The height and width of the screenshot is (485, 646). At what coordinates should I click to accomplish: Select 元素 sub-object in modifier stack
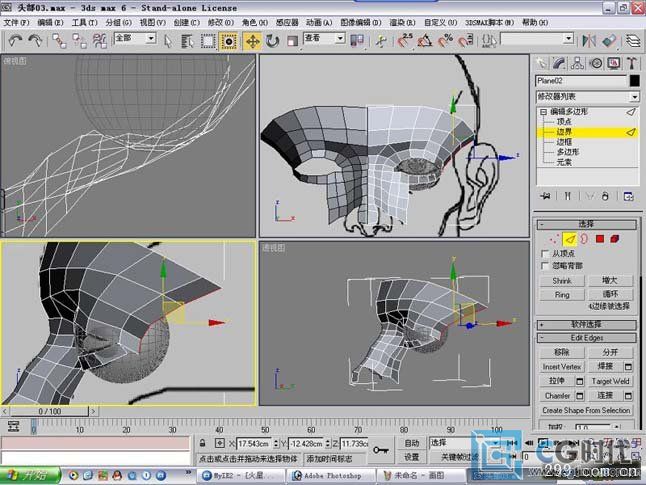coord(564,162)
